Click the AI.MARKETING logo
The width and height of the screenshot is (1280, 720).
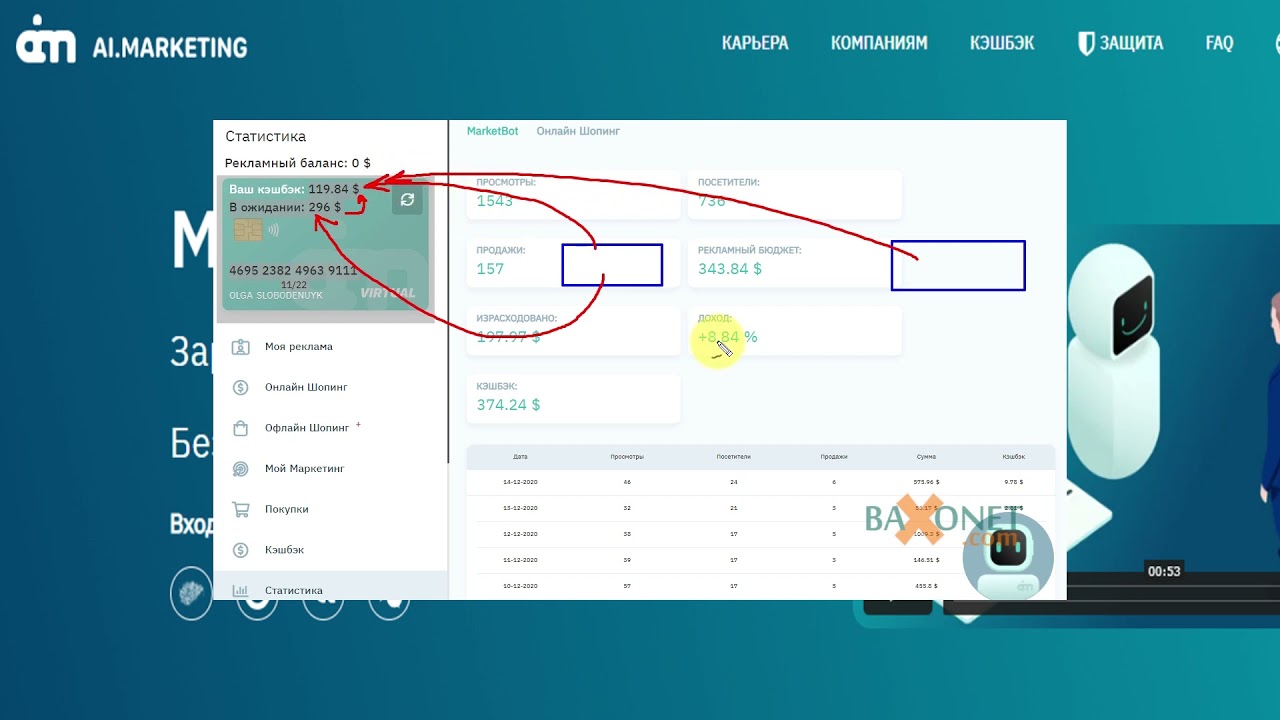tap(132, 40)
